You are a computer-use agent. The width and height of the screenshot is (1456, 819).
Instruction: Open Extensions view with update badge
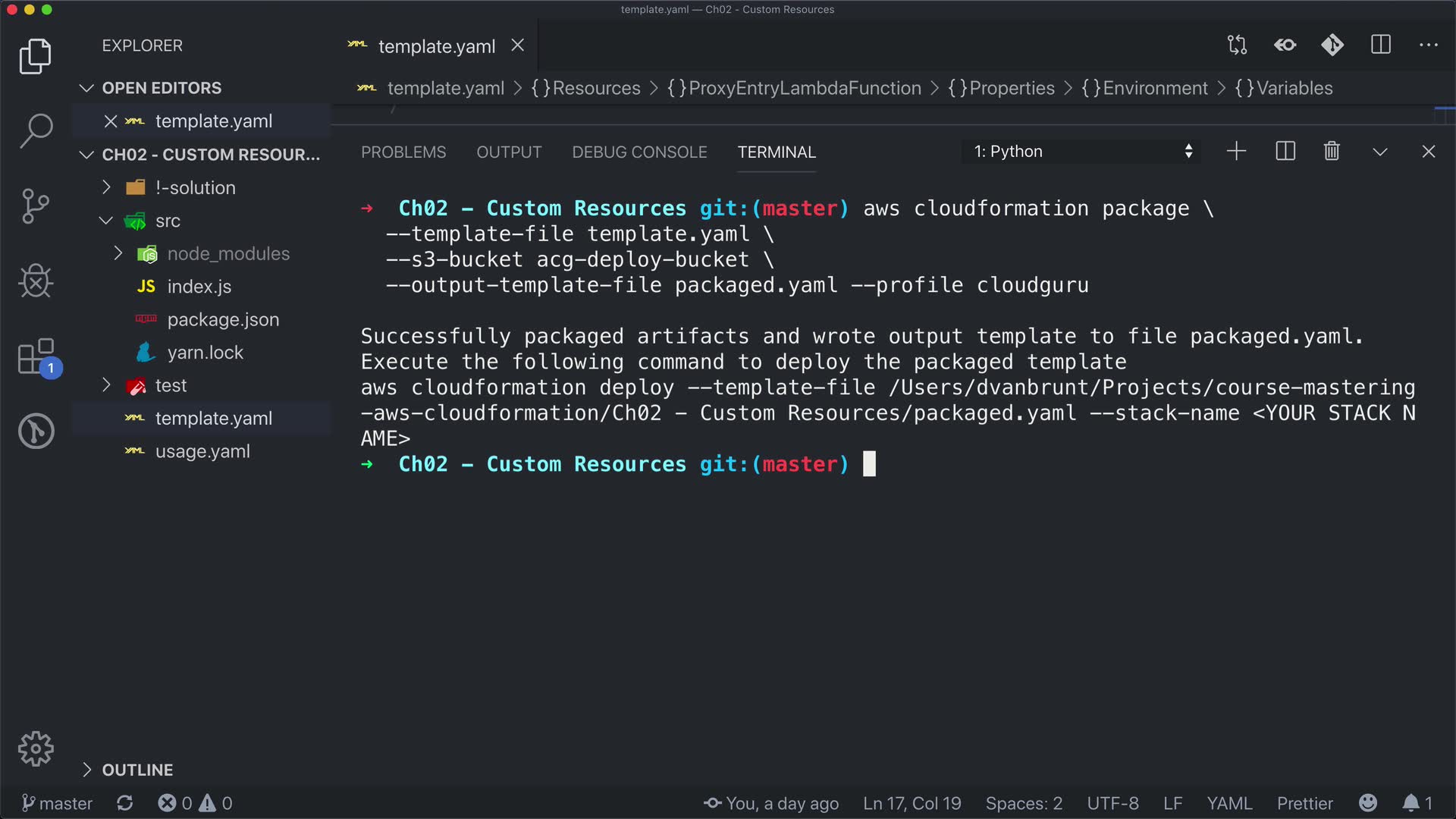tap(36, 356)
